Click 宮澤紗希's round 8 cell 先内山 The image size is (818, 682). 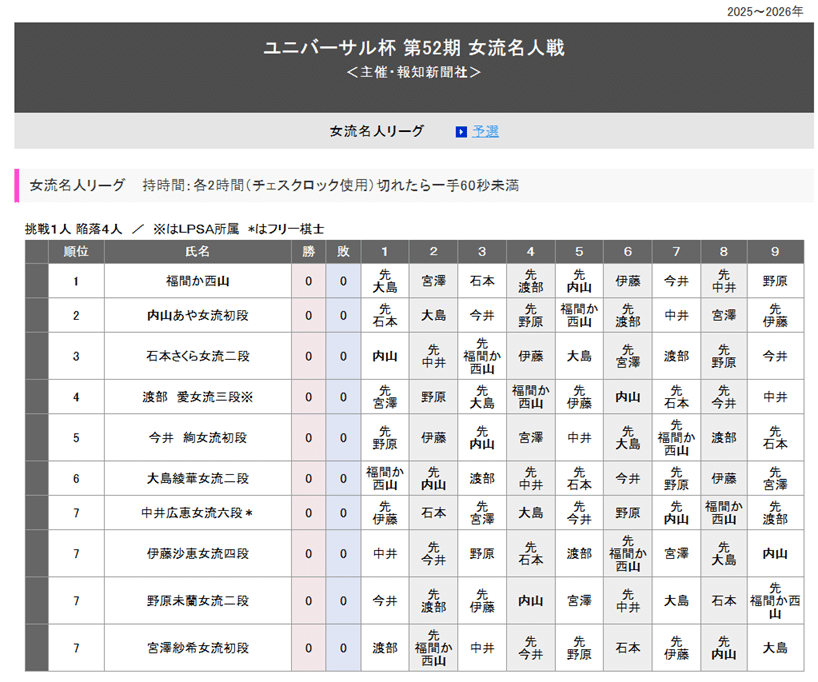[x=724, y=648]
